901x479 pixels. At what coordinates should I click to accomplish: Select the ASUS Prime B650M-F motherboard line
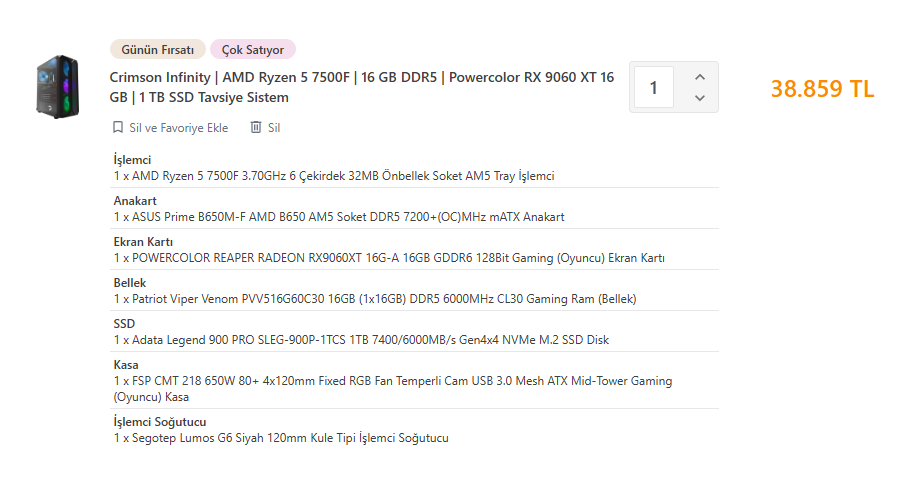click(x=338, y=217)
